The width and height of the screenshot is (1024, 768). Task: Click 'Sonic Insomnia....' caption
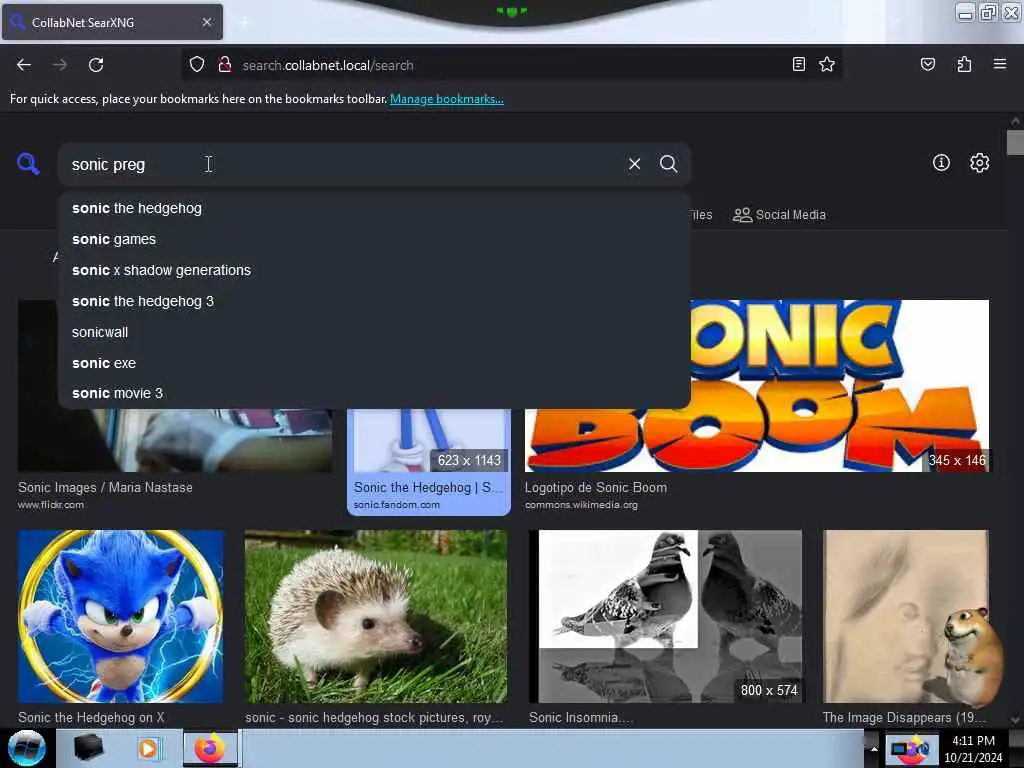[x=581, y=717]
